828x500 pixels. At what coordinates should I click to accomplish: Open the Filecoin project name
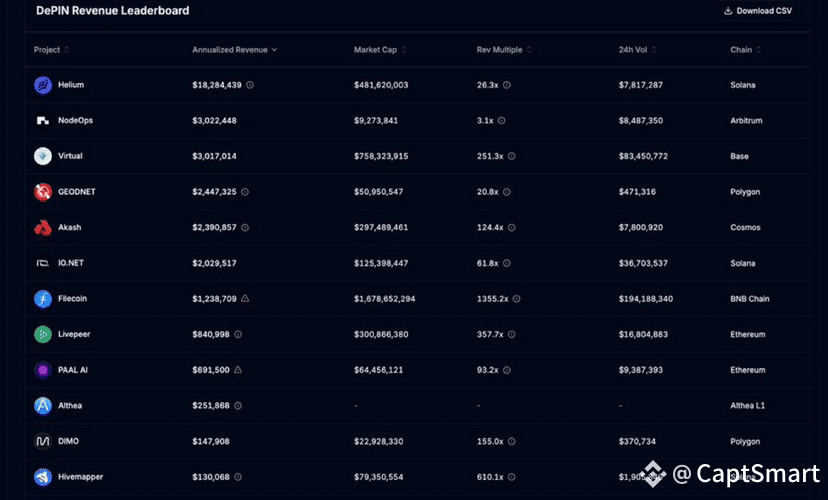point(72,299)
